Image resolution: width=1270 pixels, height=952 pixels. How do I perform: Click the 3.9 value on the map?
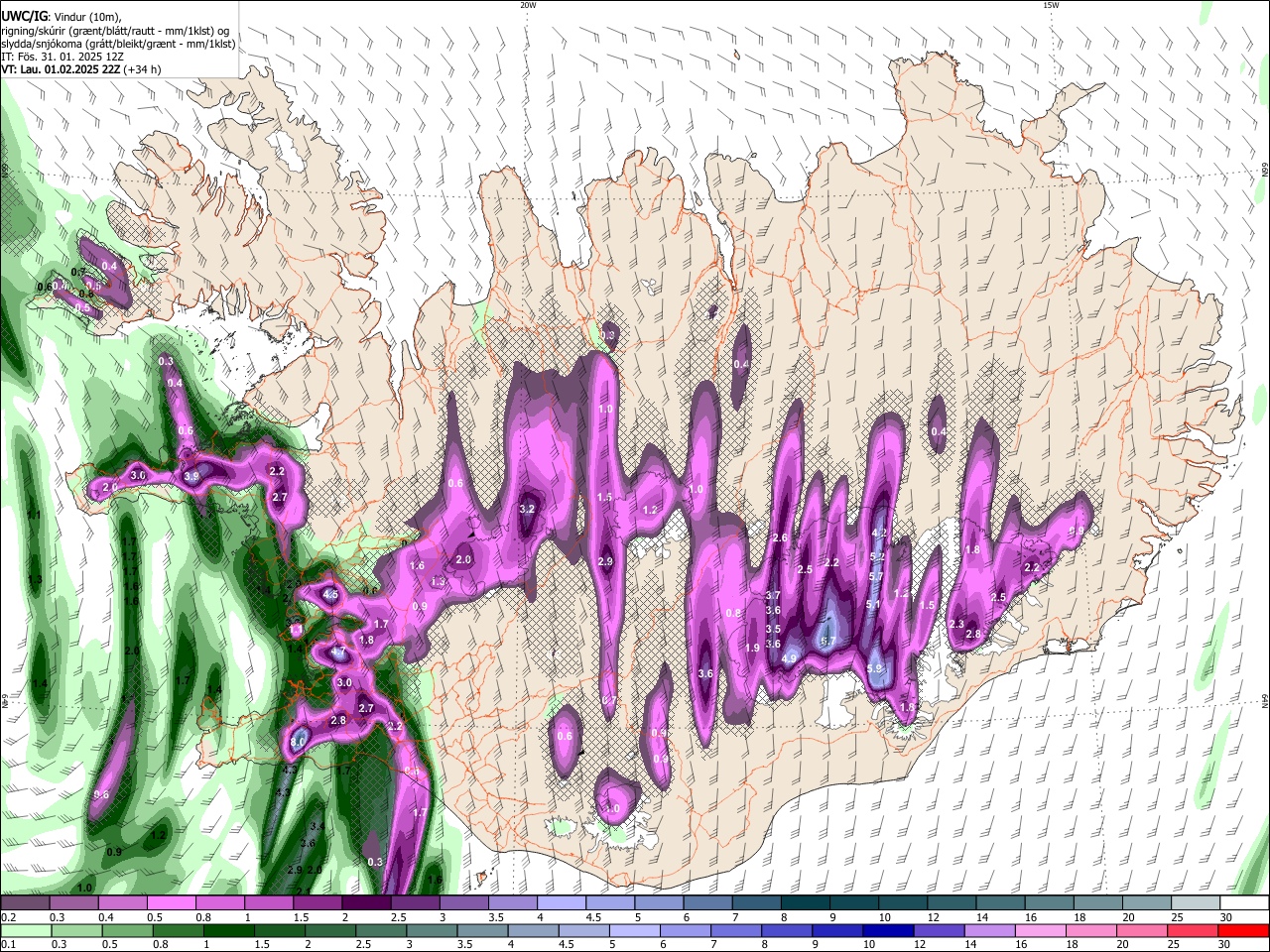point(191,477)
